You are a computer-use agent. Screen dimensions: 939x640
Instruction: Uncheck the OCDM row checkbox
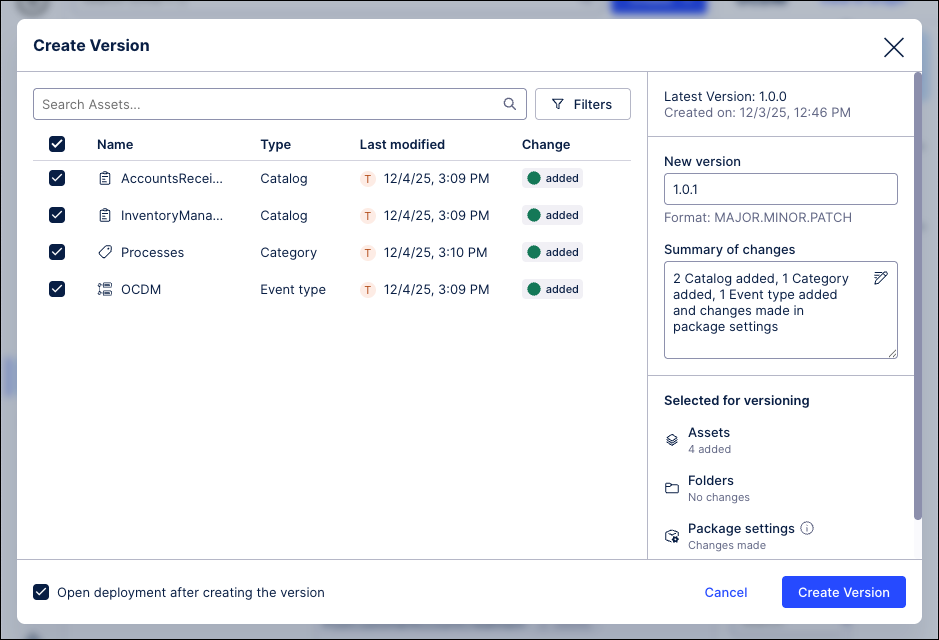(57, 289)
